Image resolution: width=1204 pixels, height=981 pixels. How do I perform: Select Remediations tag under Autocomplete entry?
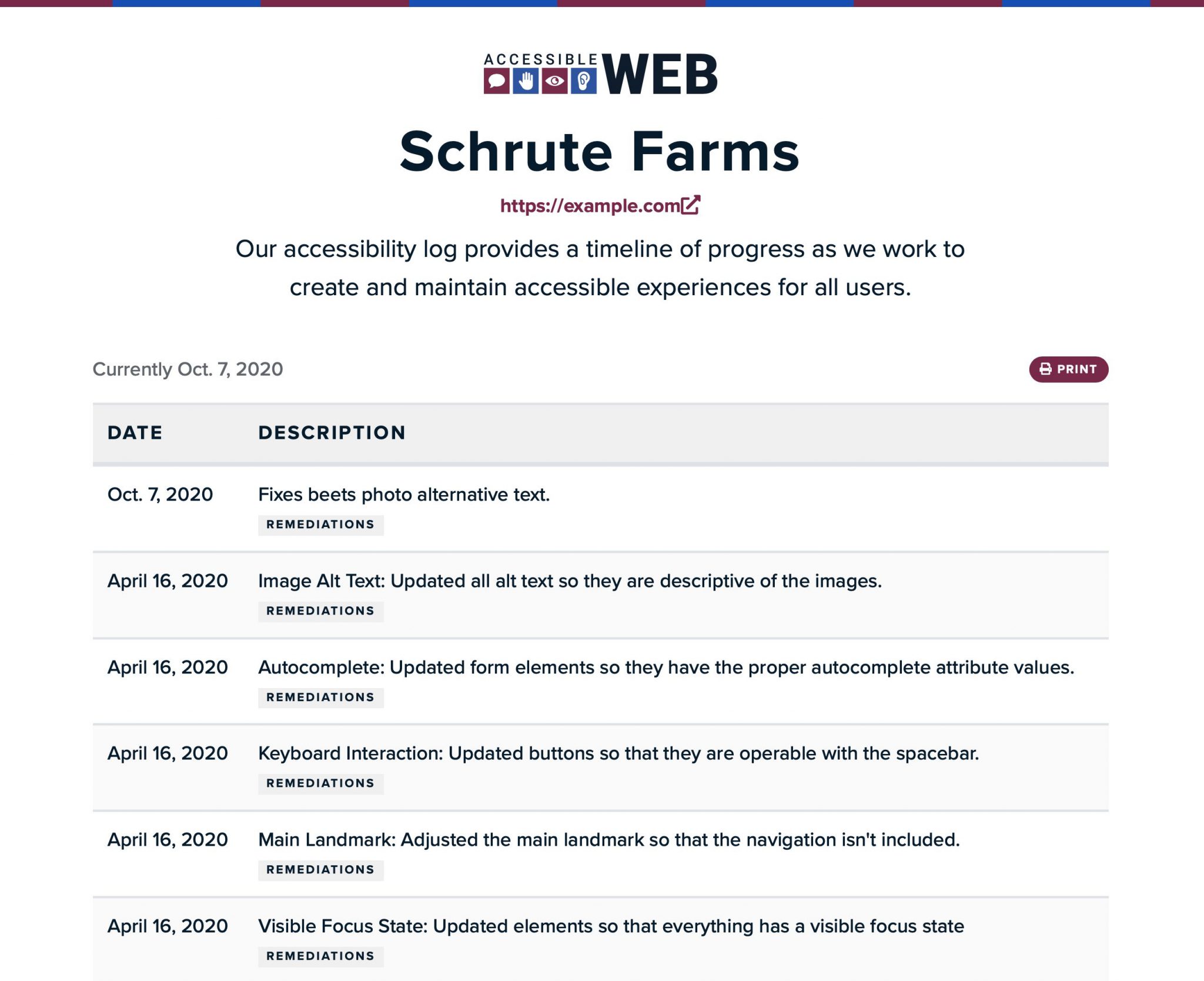(x=320, y=698)
